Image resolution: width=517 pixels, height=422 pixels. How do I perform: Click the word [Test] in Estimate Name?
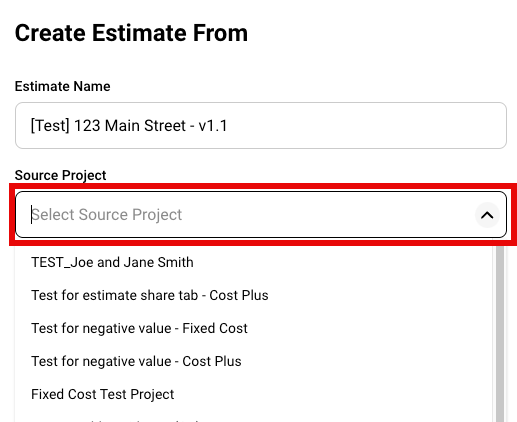tap(50, 126)
